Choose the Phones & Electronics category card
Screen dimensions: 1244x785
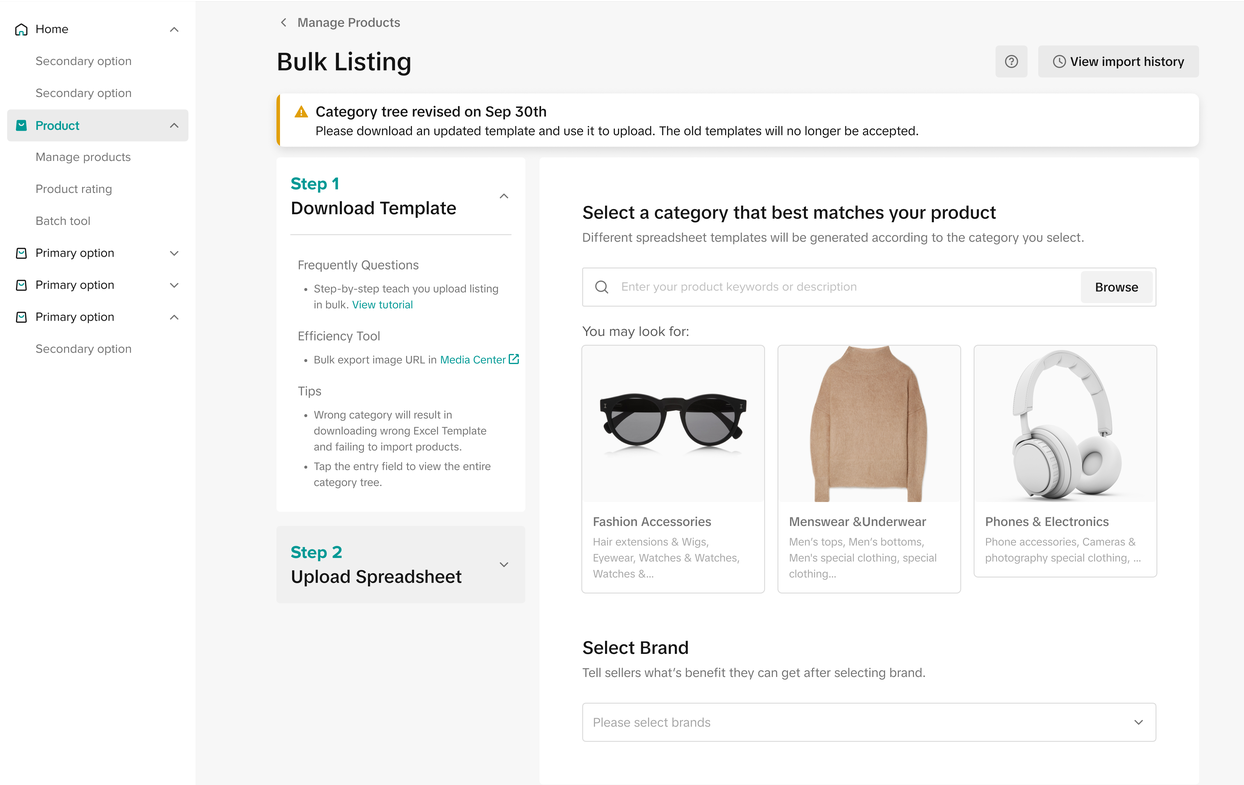(1064, 461)
